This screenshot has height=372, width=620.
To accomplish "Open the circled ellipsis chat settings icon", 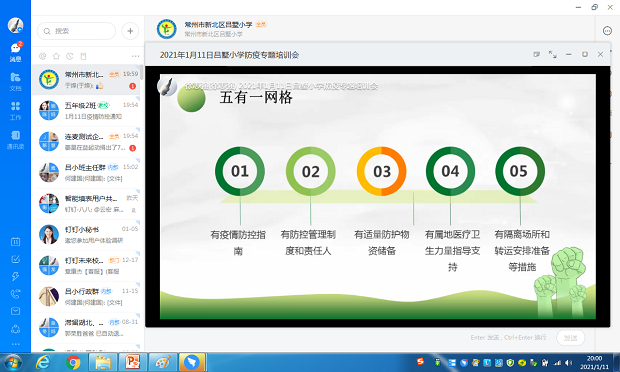I will pyautogui.click(x=607, y=31).
